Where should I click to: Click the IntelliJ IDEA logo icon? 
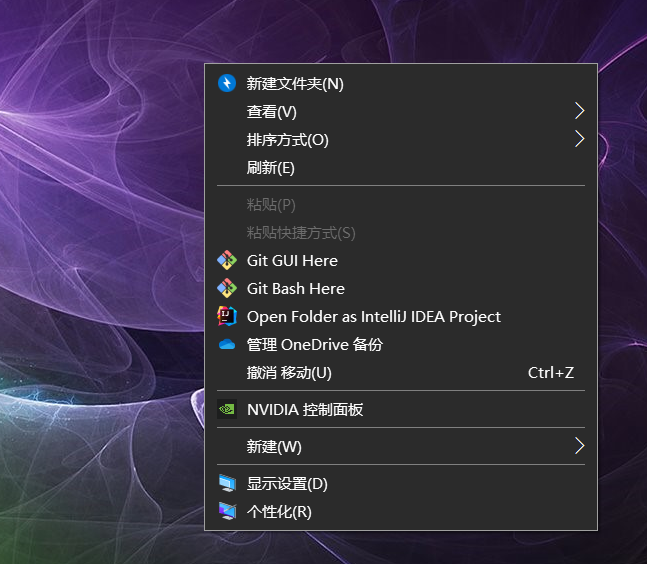pyautogui.click(x=227, y=316)
